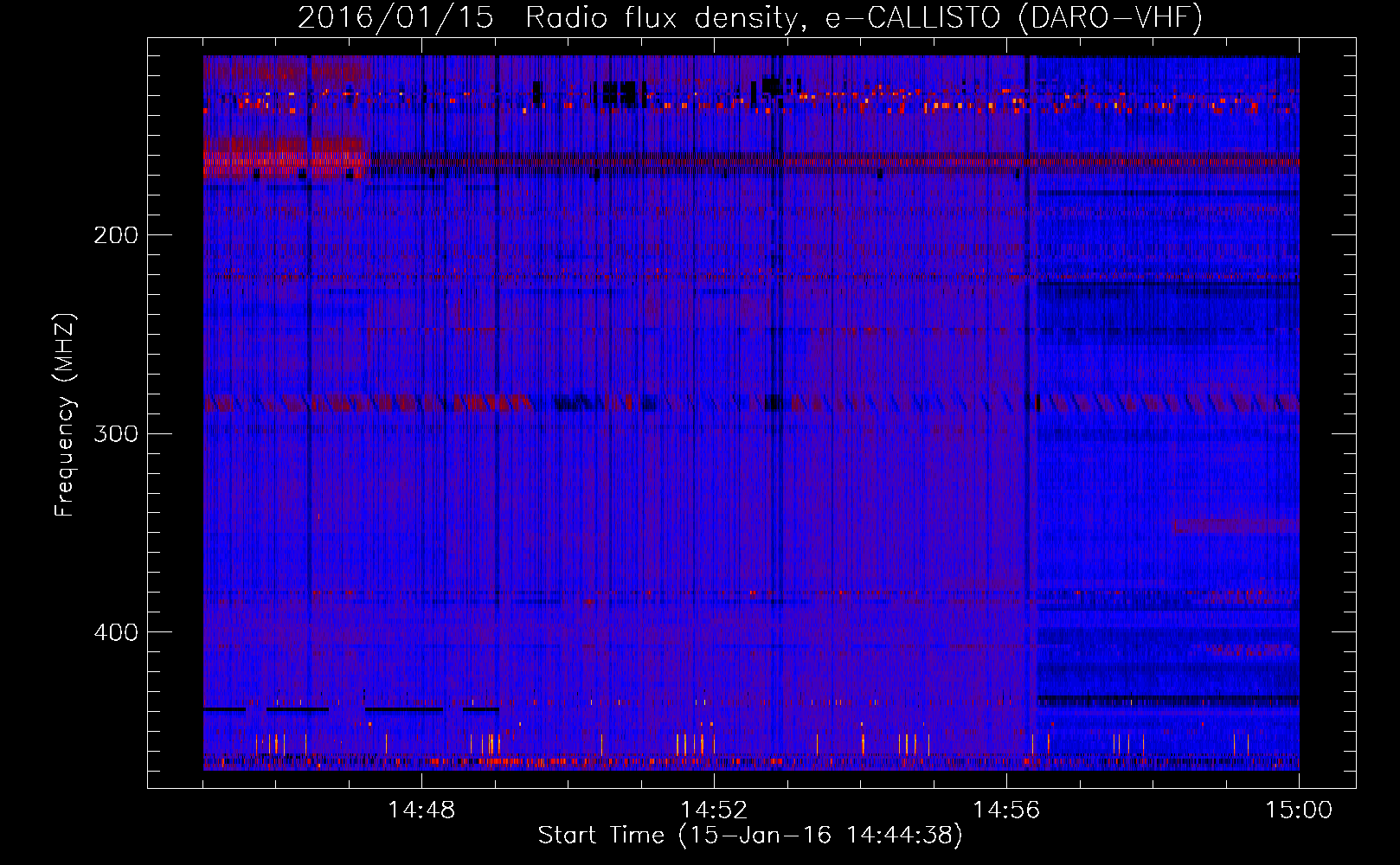
Task: Click the plot title 'Radio flux density, e-CALLISTO (DARO-VHF)'
Action: pos(864,17)
